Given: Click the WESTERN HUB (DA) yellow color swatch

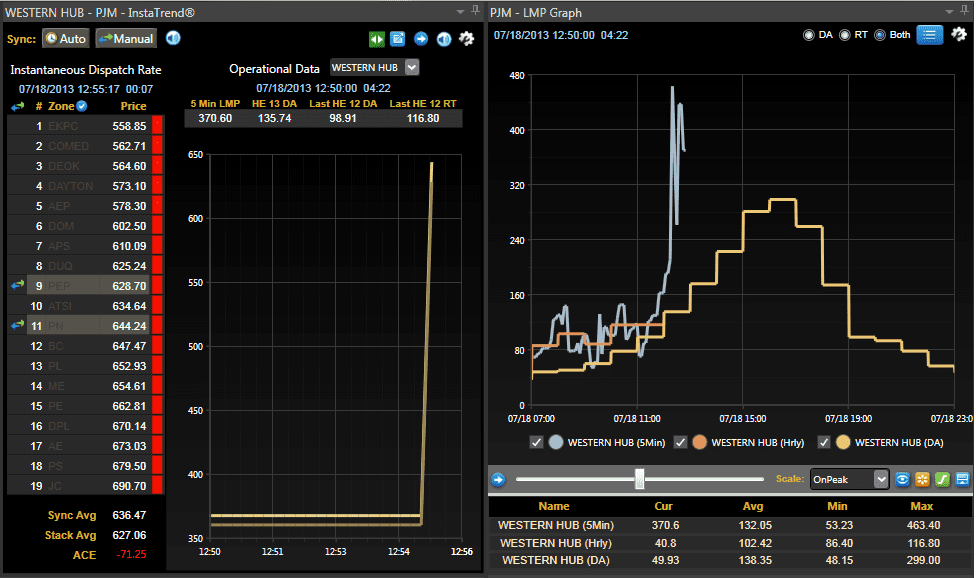Looking at the screenshot, I should point(843,442).
